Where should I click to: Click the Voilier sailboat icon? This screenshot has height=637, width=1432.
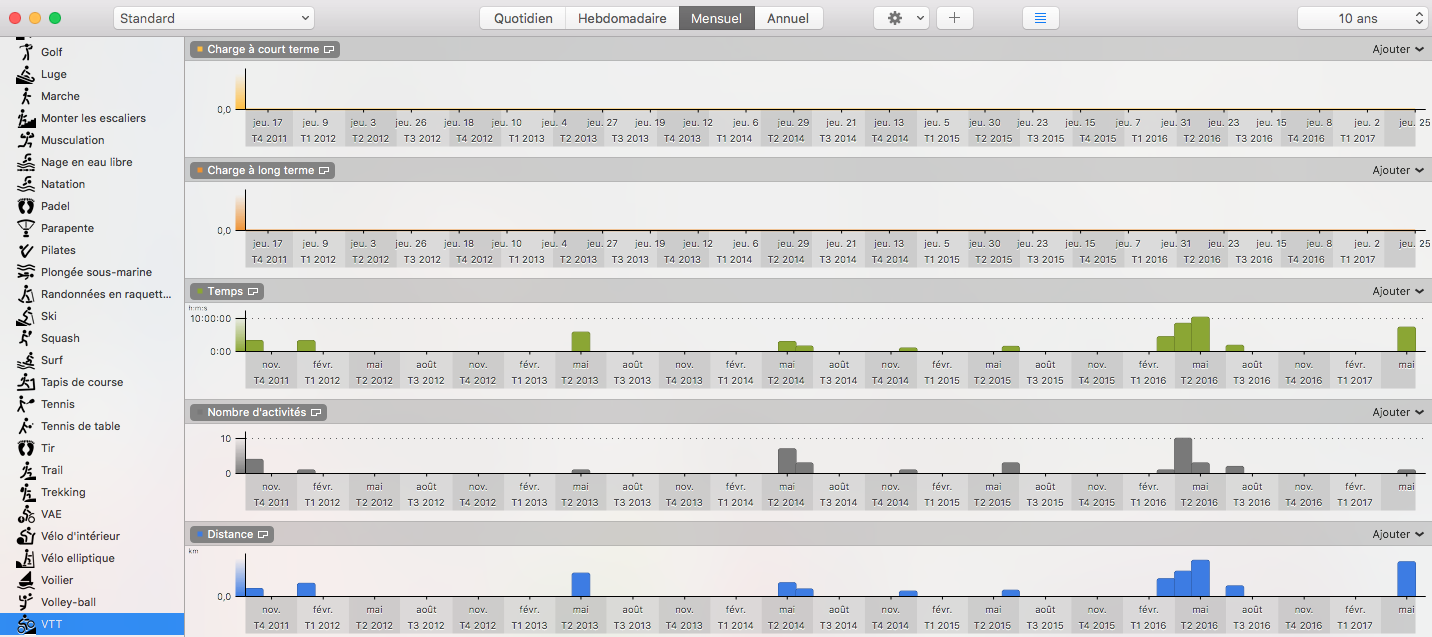pyautogui.click(x=26, y=580)
